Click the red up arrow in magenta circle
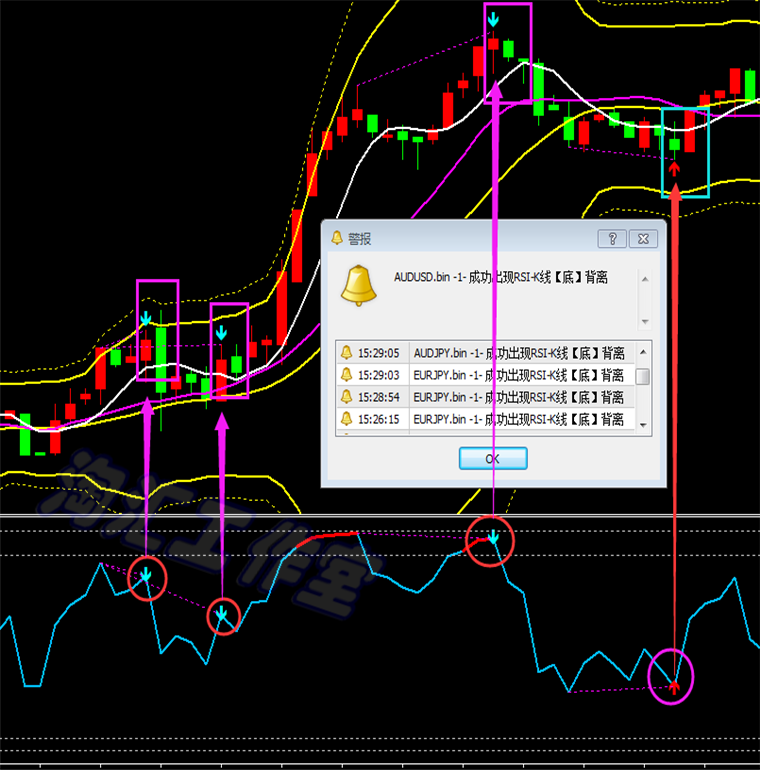This screenshot has height=770, width=760. coord(674,687)
